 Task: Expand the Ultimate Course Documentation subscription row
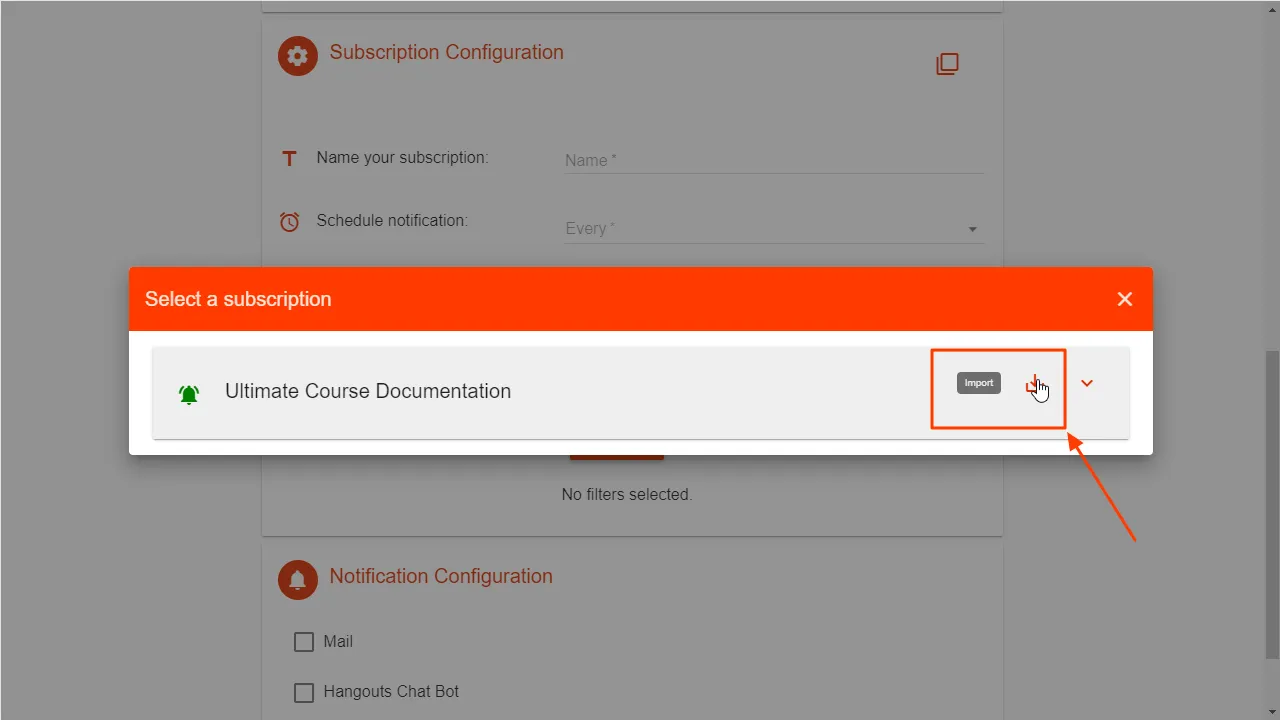click(1087, 383)
